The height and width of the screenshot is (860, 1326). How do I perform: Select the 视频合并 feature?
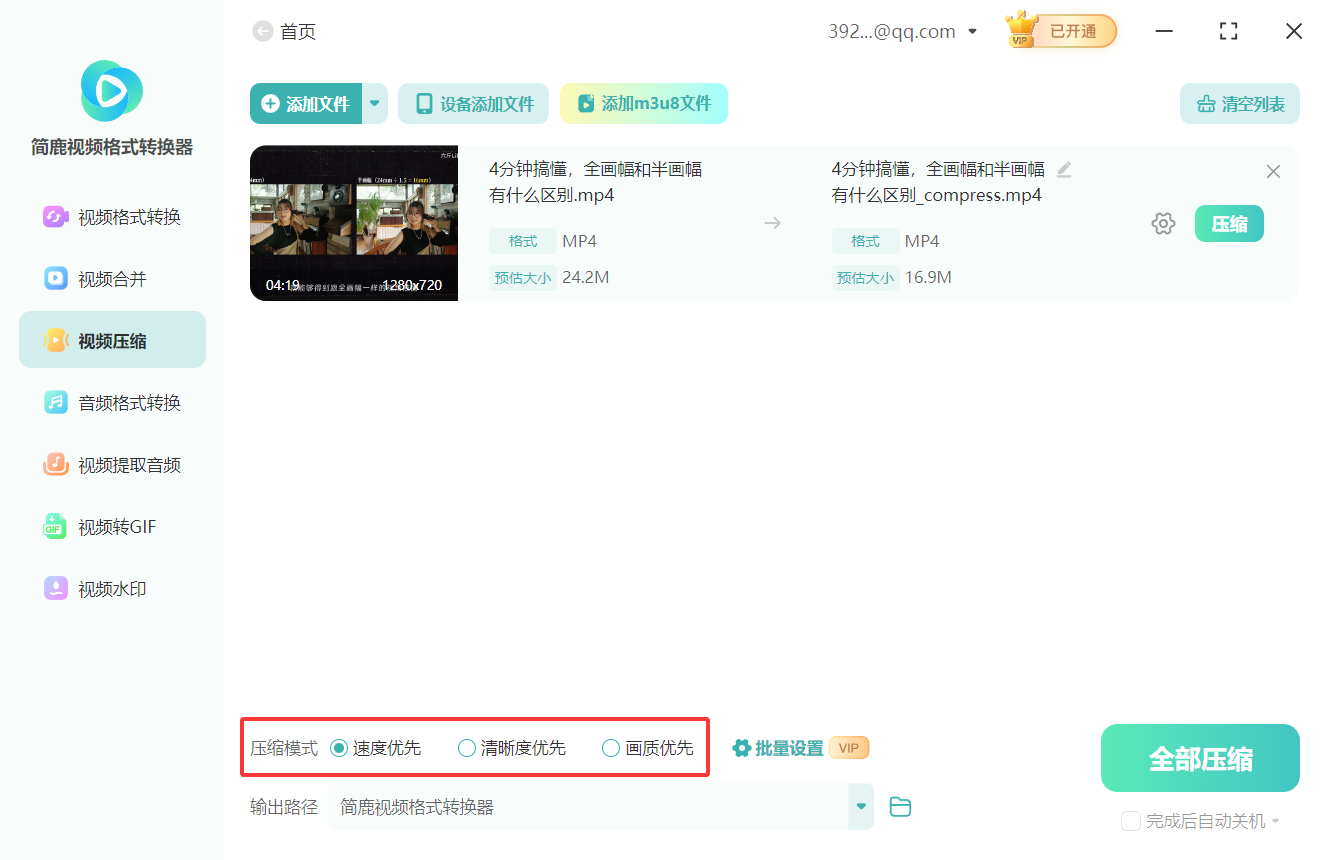click(111, 278)
